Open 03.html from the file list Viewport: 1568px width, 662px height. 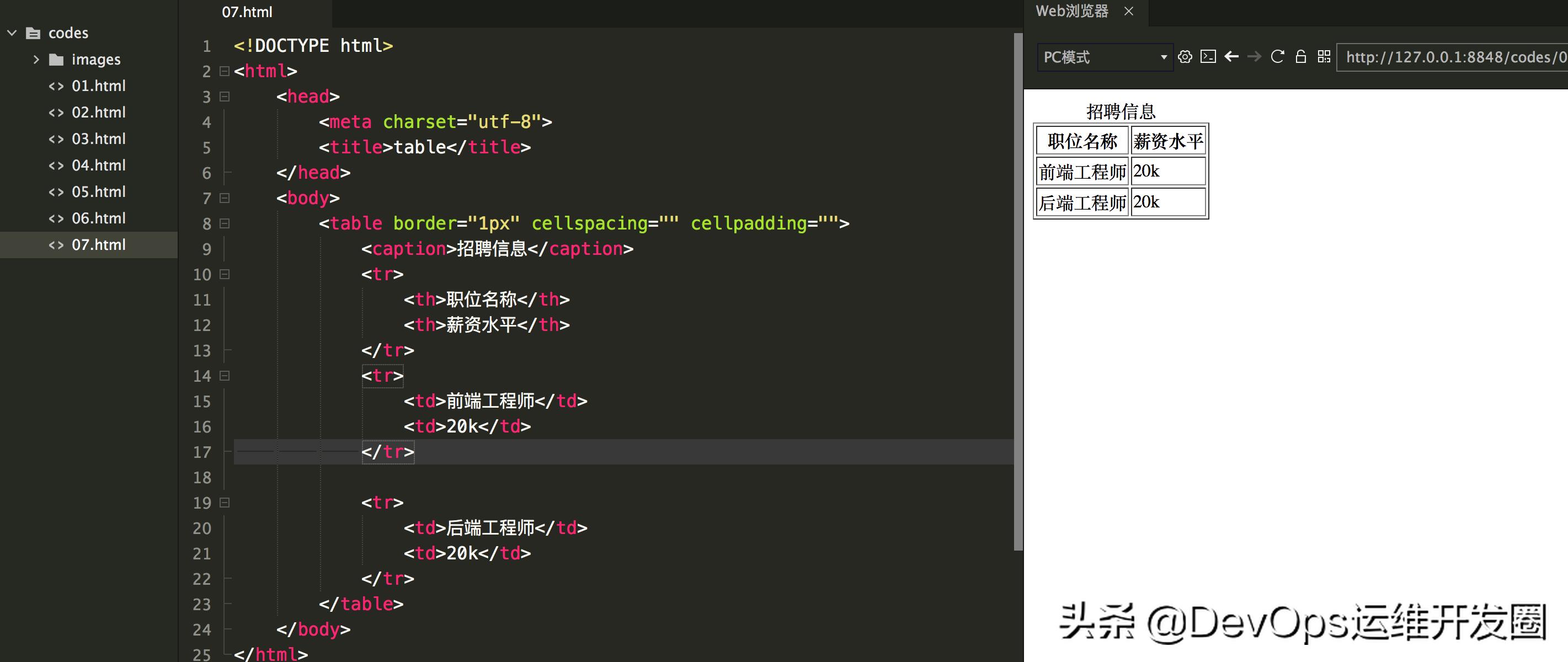pos(99,138)
